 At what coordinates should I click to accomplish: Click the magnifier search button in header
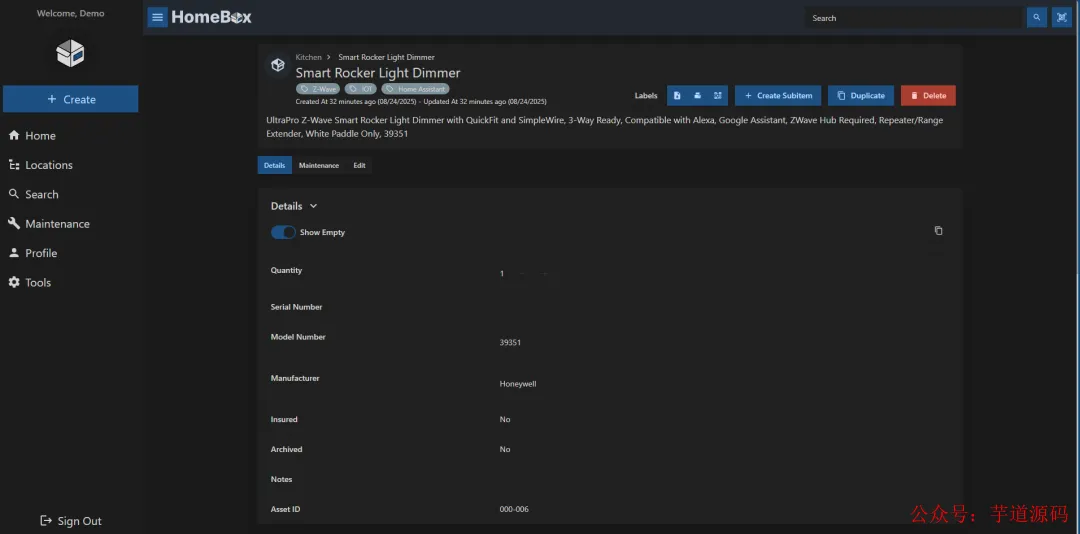point(1037,17)
